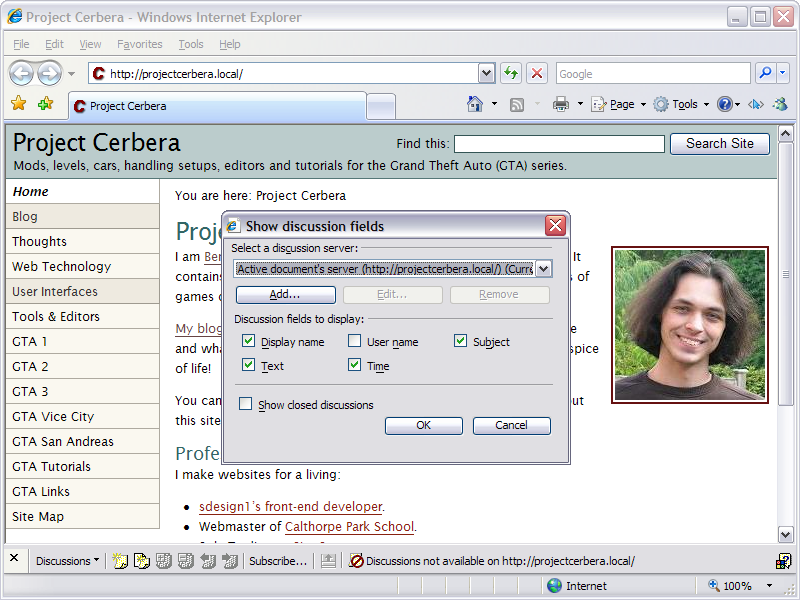This screenshot has width=800, height=600.
Task: Click the Add to Favorites icon
Action: coord(45,104)
